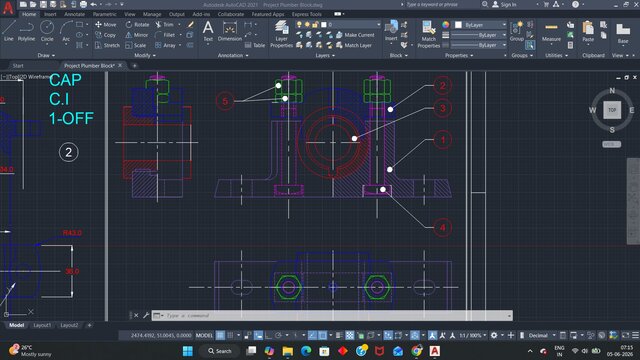Click Make Current layer button

(355, 35)
